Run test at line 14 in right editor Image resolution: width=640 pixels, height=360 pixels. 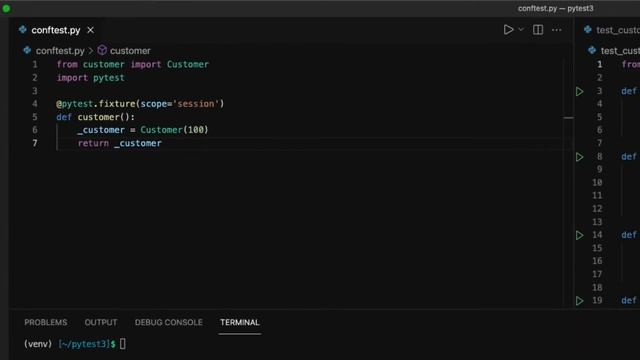click(580, 235)
